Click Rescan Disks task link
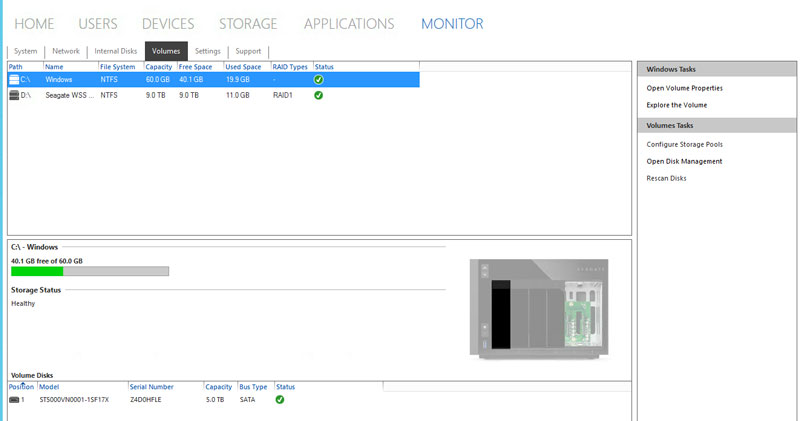 [x=666, y=178]
